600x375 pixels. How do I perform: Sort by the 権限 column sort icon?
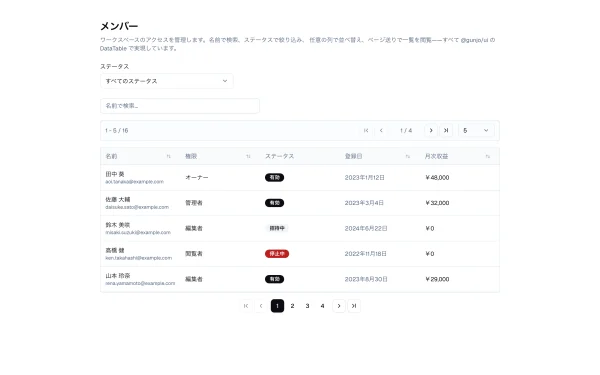pos(248,156)
